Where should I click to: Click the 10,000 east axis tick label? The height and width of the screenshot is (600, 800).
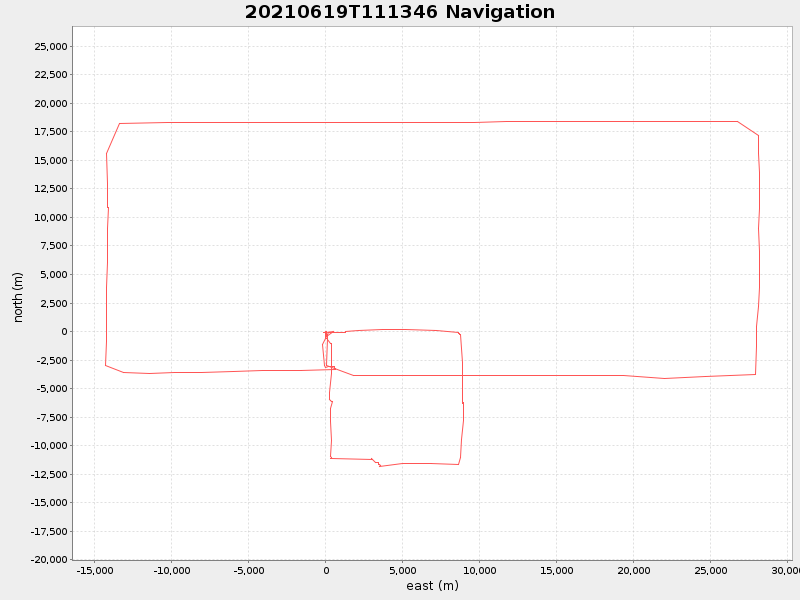pos(480,570)
